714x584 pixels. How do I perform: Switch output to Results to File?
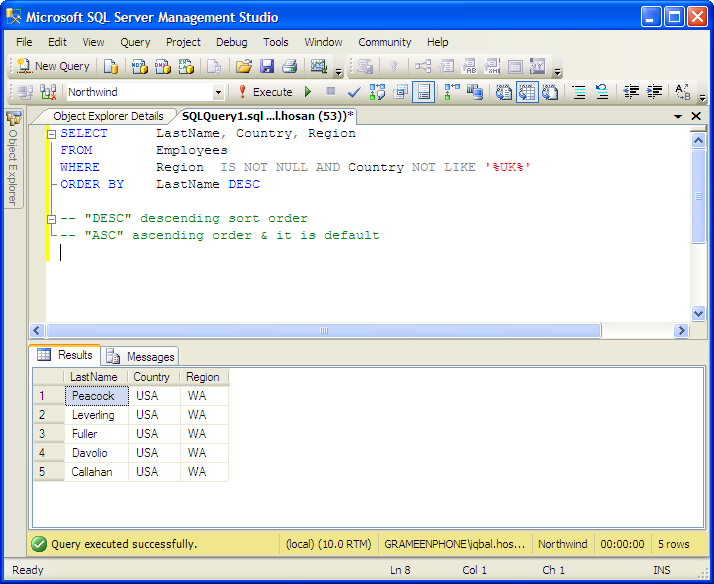pos(550,92)
